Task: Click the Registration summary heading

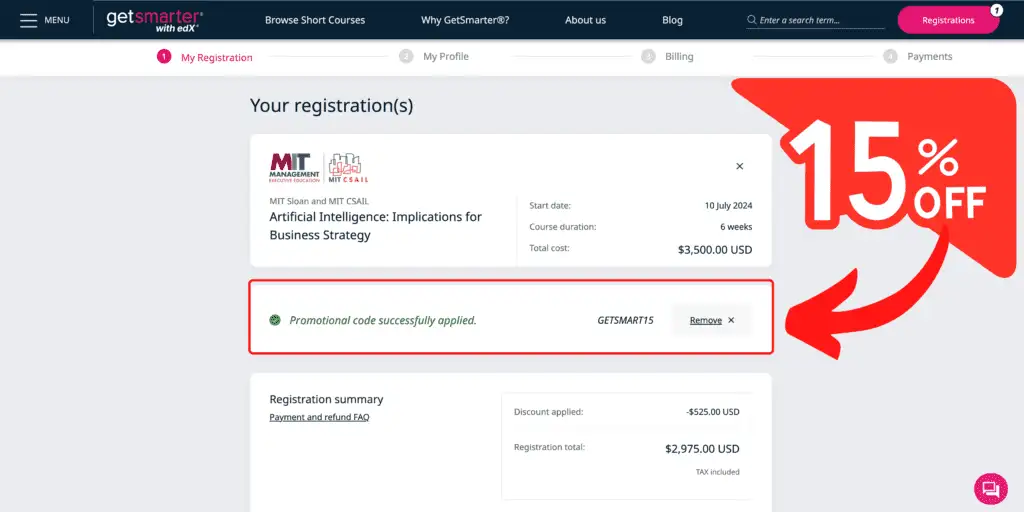Action: pos(327,399)
